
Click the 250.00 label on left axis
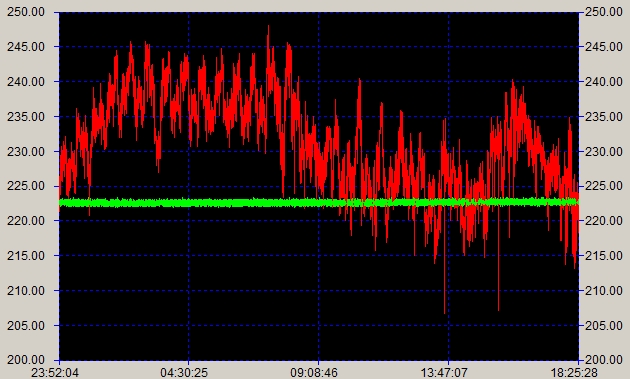coord(26,12)
